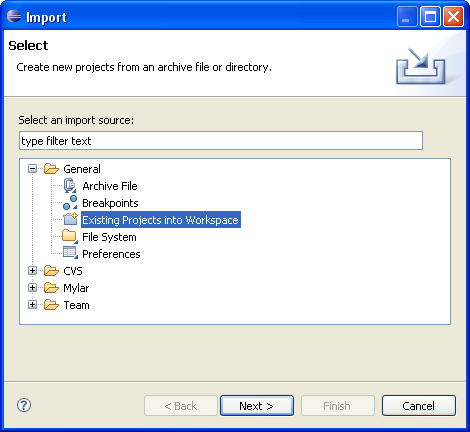Click the File System folder icon

point(70,237)
